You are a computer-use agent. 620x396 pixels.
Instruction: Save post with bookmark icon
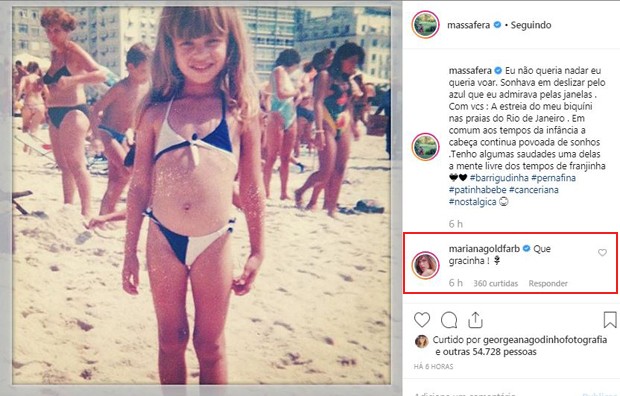coord(610,320)
